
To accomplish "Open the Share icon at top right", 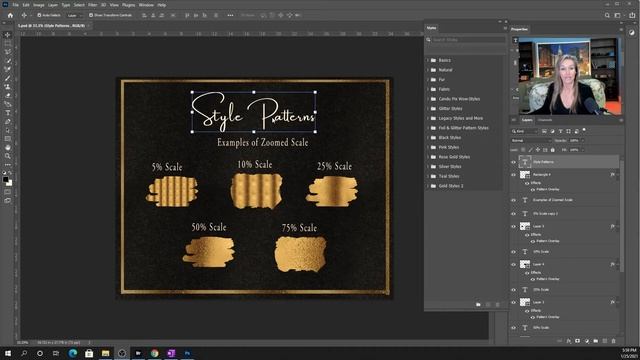I will click(x=632, y=15).
